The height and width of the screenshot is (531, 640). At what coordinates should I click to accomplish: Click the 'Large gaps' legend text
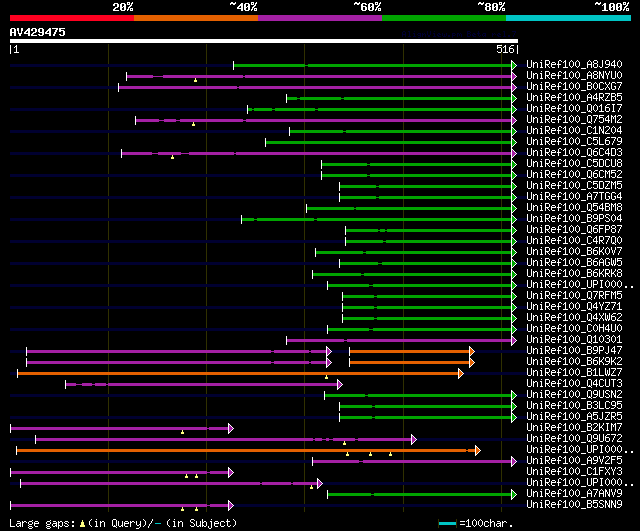pyautogui.click(x=42, y=524)
